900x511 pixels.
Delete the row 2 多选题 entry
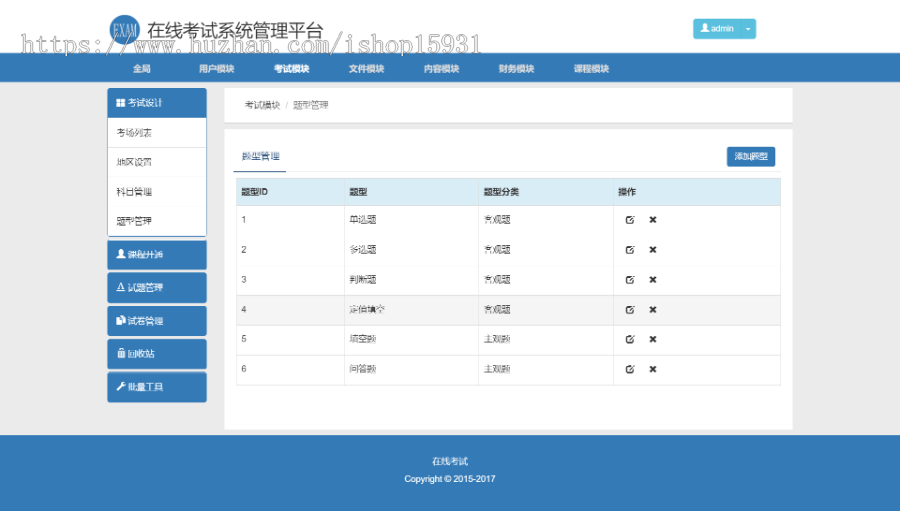(653, 250)
